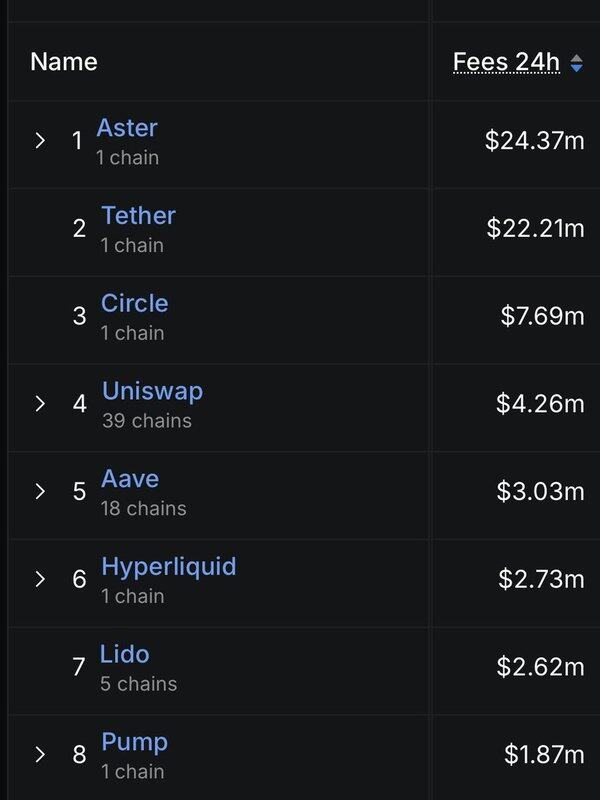
Task: Expand the Uniswap row chevron
Action: 40,404
